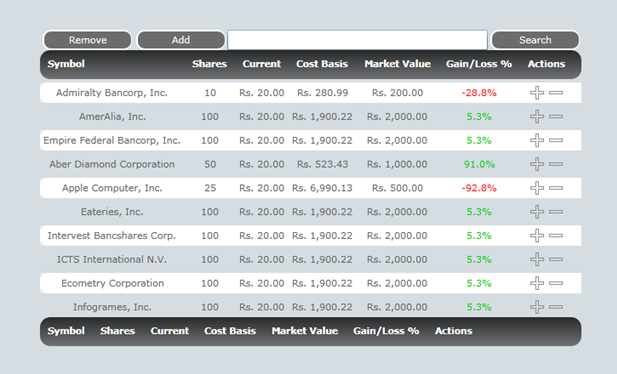Click the Search button
This screenshot has height=374, width=617.
coord(535,40)
